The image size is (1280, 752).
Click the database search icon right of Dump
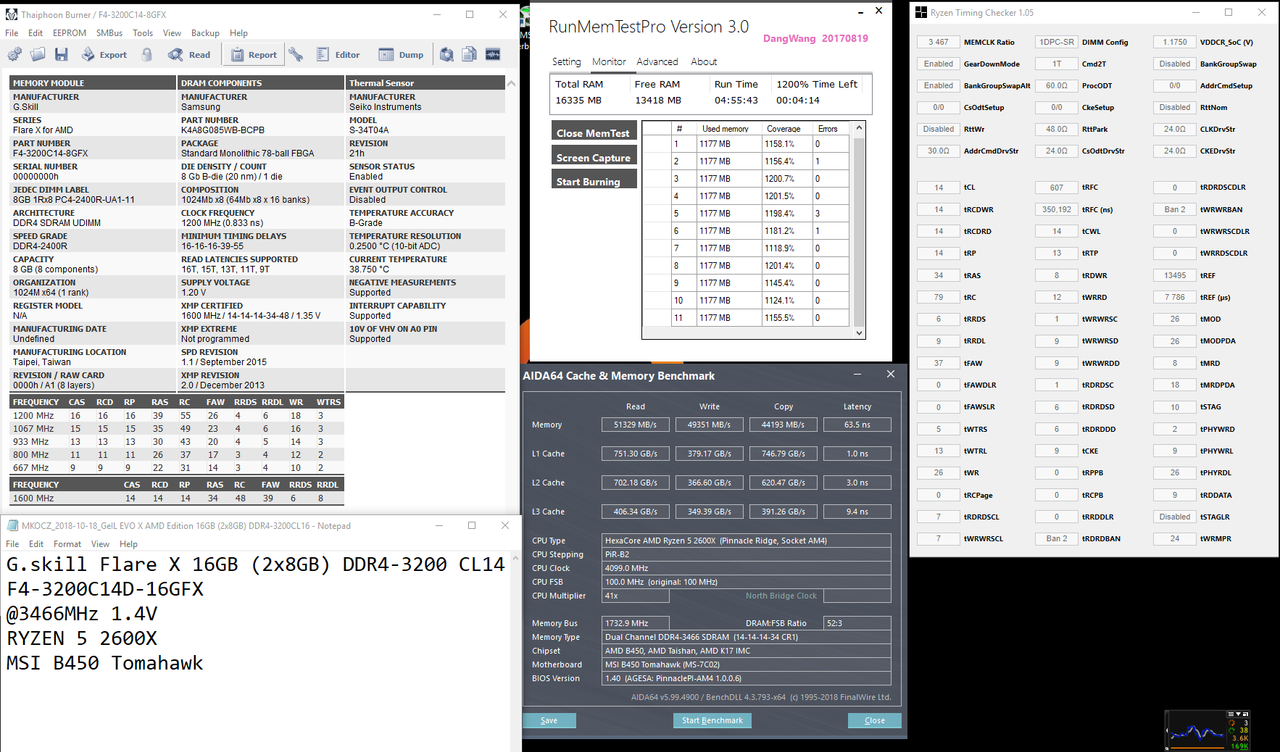(446, 55)
